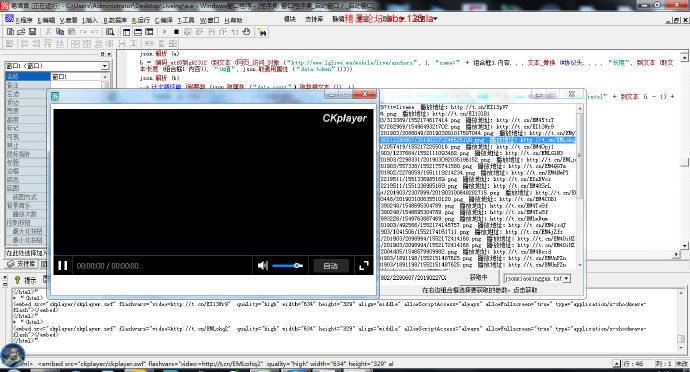Open the 窗口1 component selector dropdown
Viewport: 690px width, 372px height.
click(x=105, y=66)
